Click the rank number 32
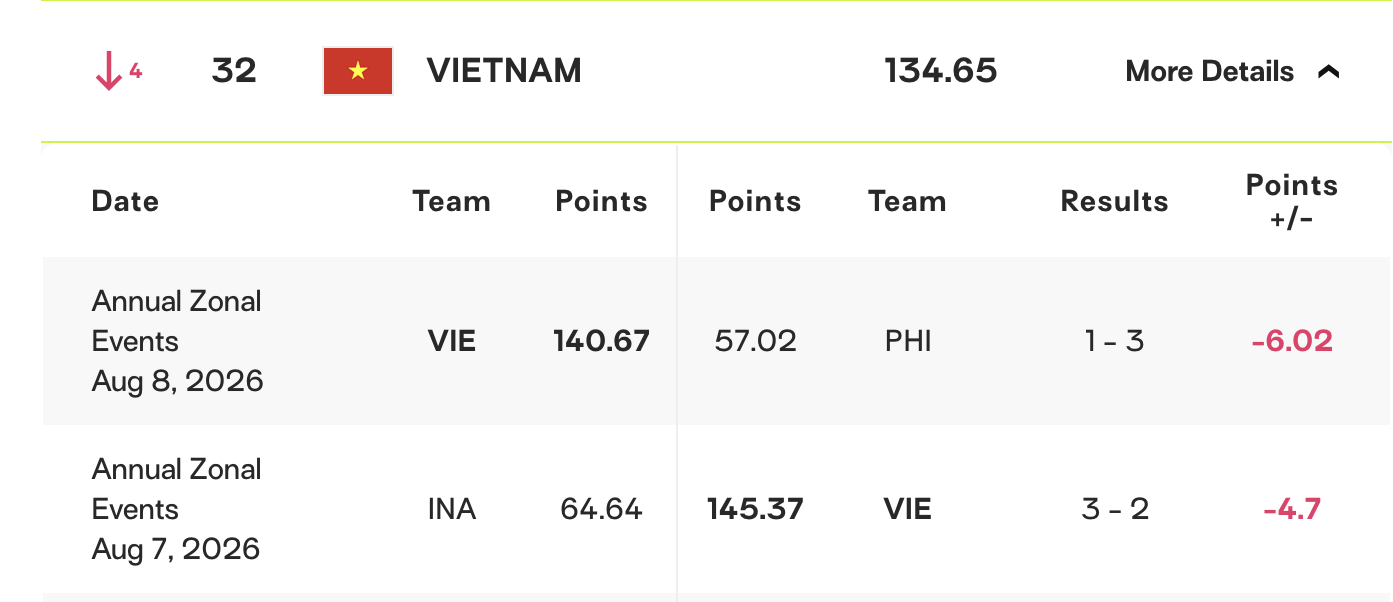The height and width of the screenshot is (602, 1393). click(x=234, y=71)
